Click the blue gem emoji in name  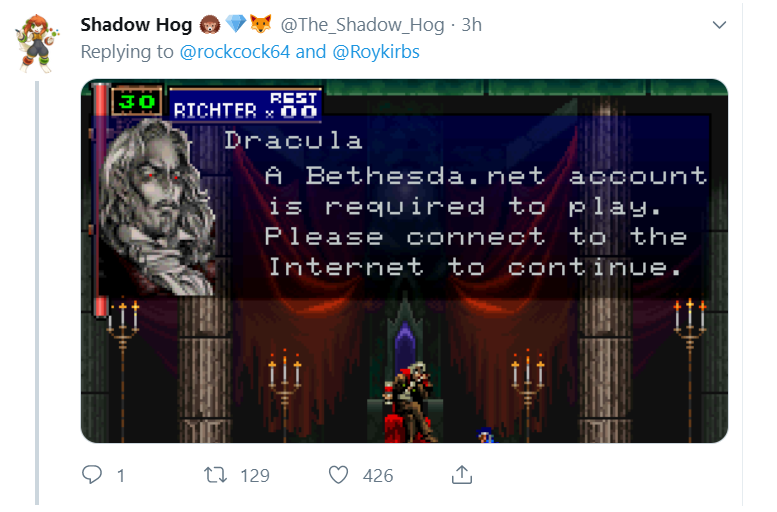pos(235,24)
